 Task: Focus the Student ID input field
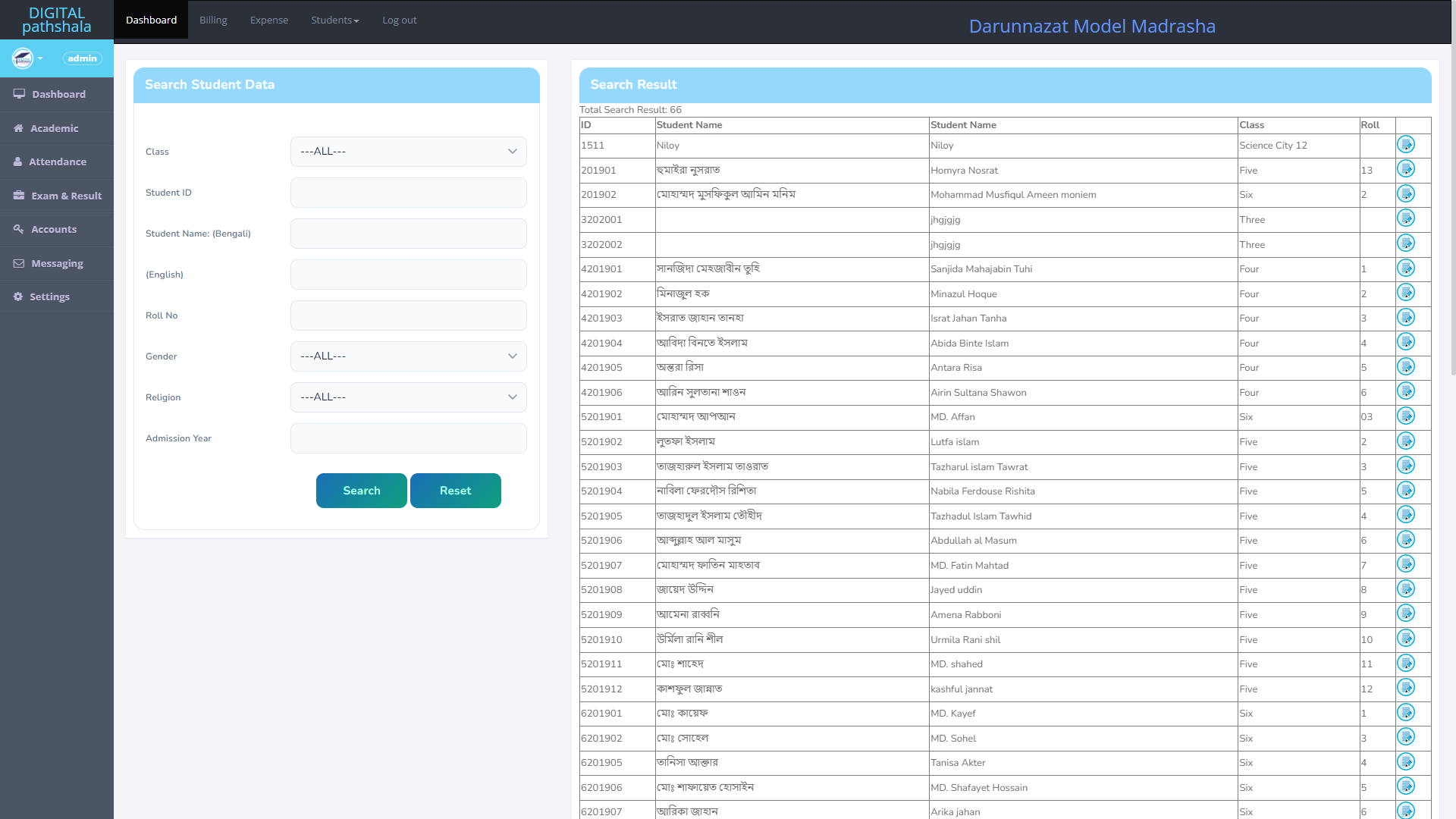pos(408,193)
